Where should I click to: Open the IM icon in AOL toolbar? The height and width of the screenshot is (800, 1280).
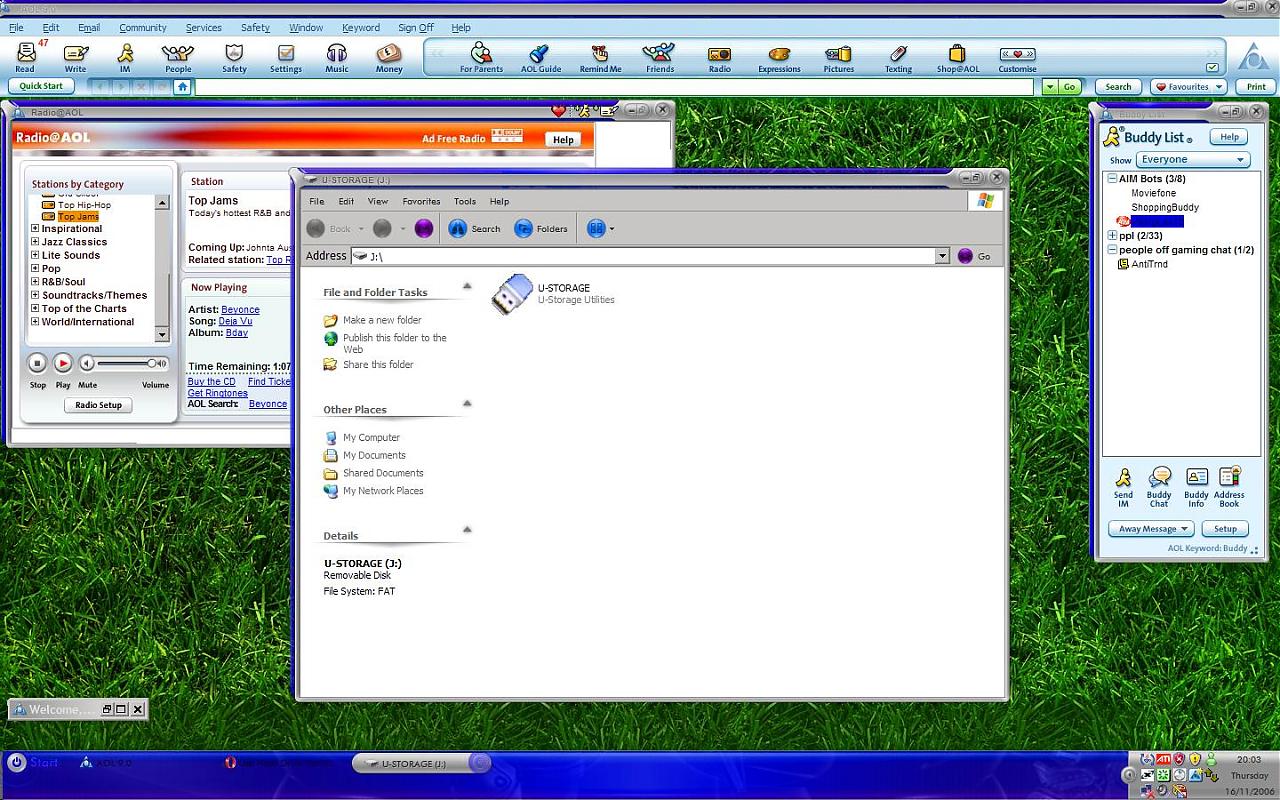[125, 57]
